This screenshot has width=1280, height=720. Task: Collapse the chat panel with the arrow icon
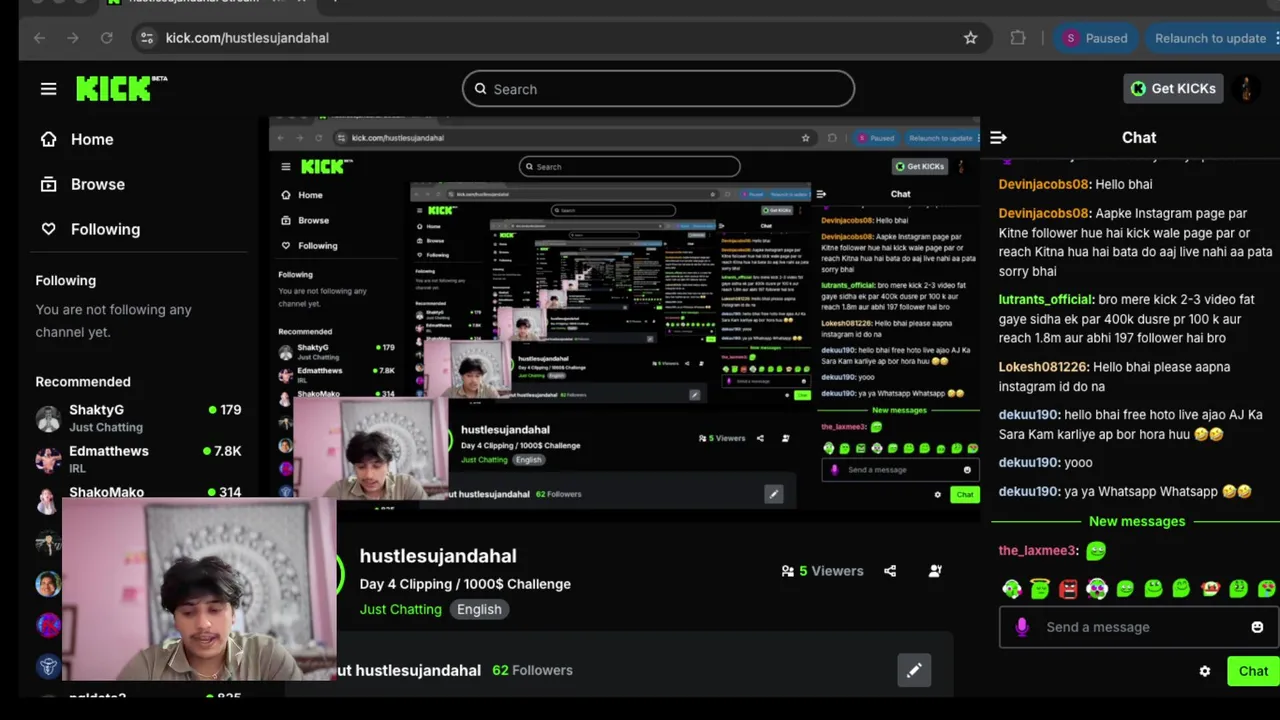coord(998,138)
